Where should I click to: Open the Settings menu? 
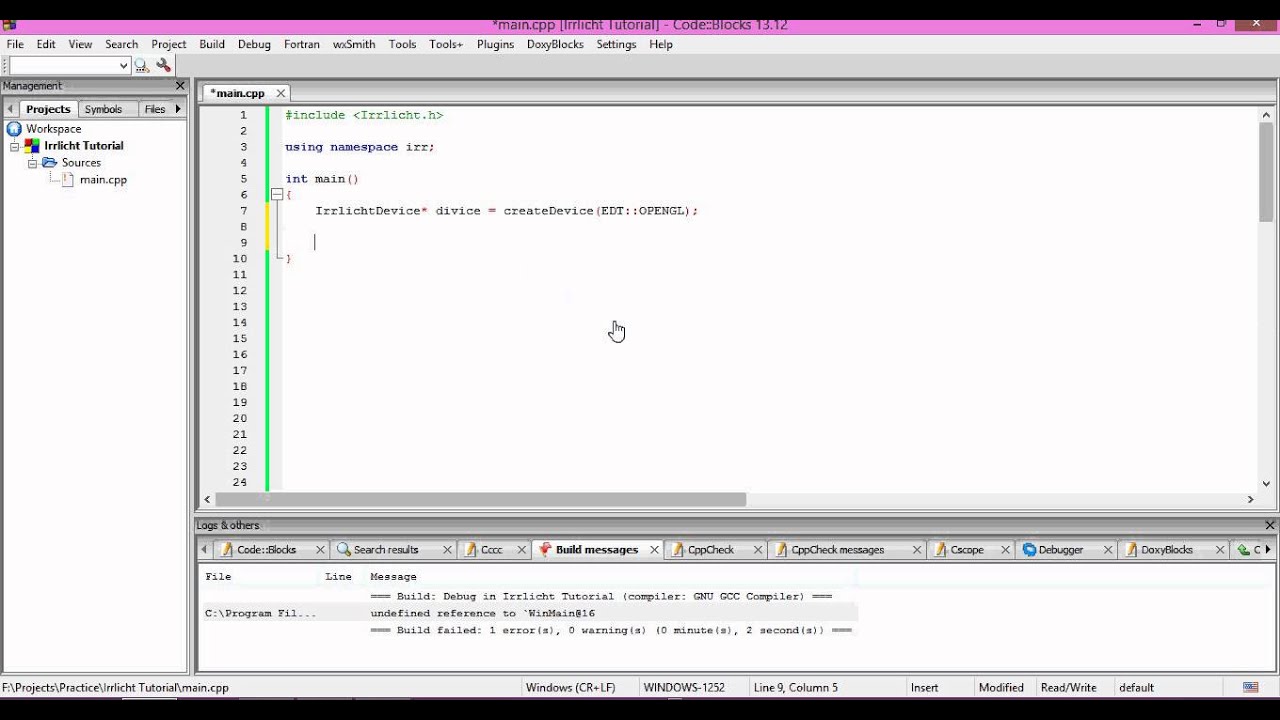pyautogui.click(x=616, y=44)
